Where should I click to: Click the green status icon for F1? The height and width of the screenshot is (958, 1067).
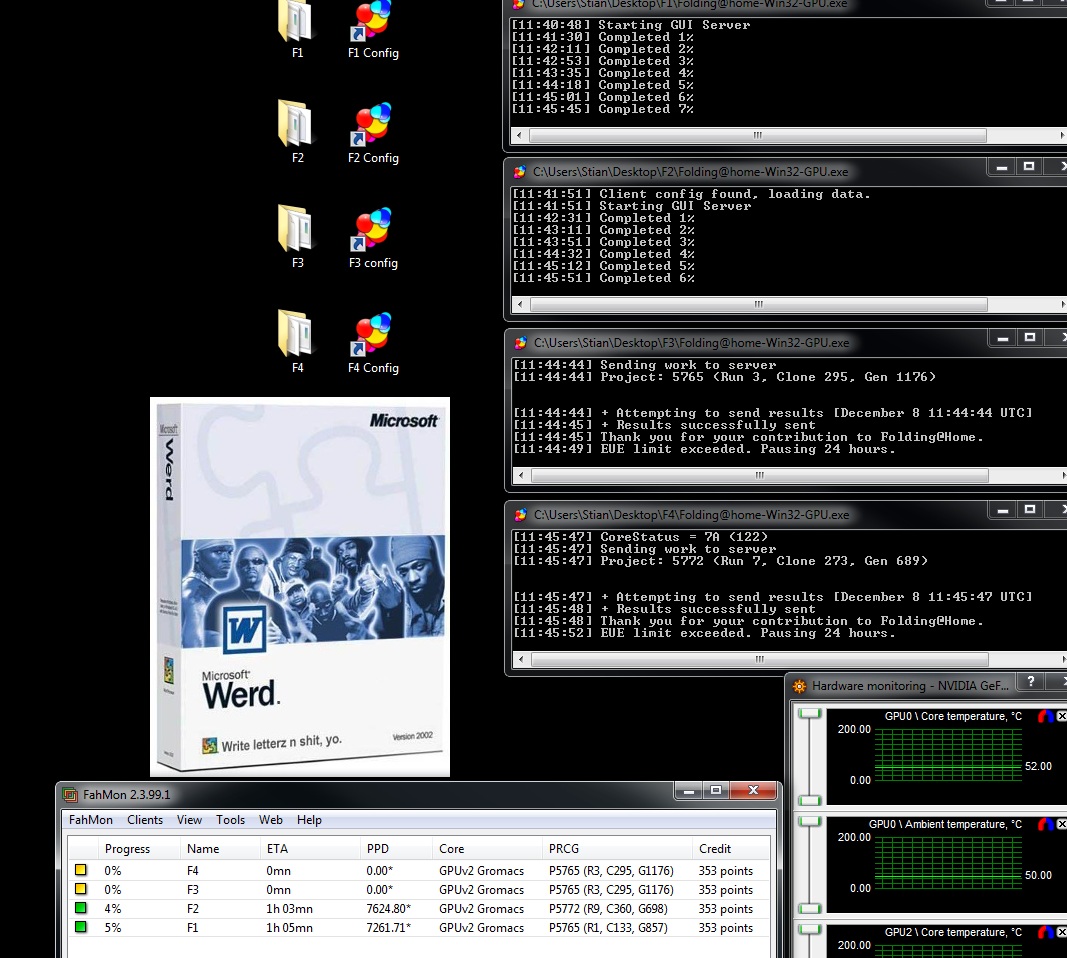(80, 927)
